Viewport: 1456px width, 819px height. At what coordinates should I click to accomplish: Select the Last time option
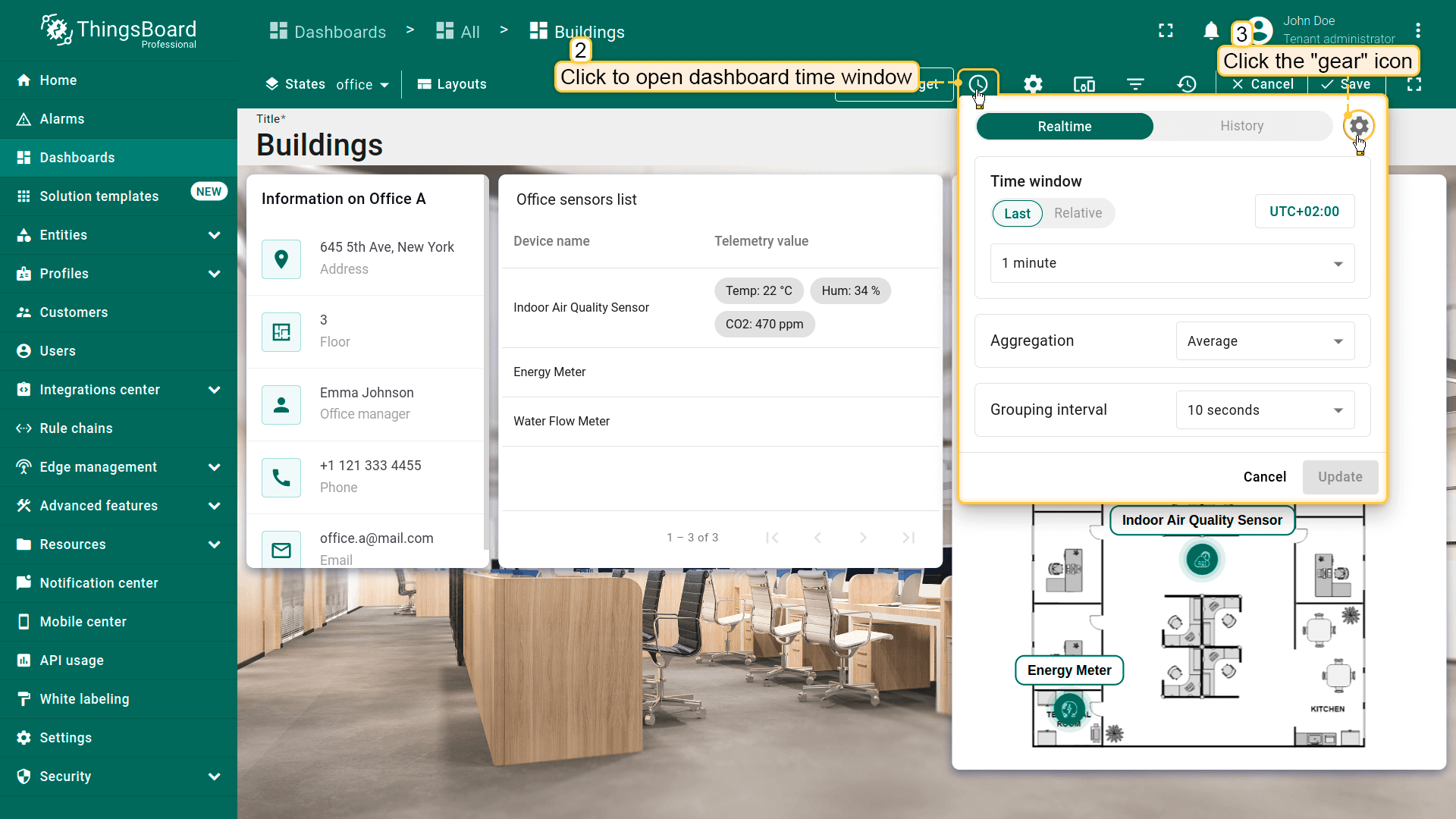coord(1017,214)
